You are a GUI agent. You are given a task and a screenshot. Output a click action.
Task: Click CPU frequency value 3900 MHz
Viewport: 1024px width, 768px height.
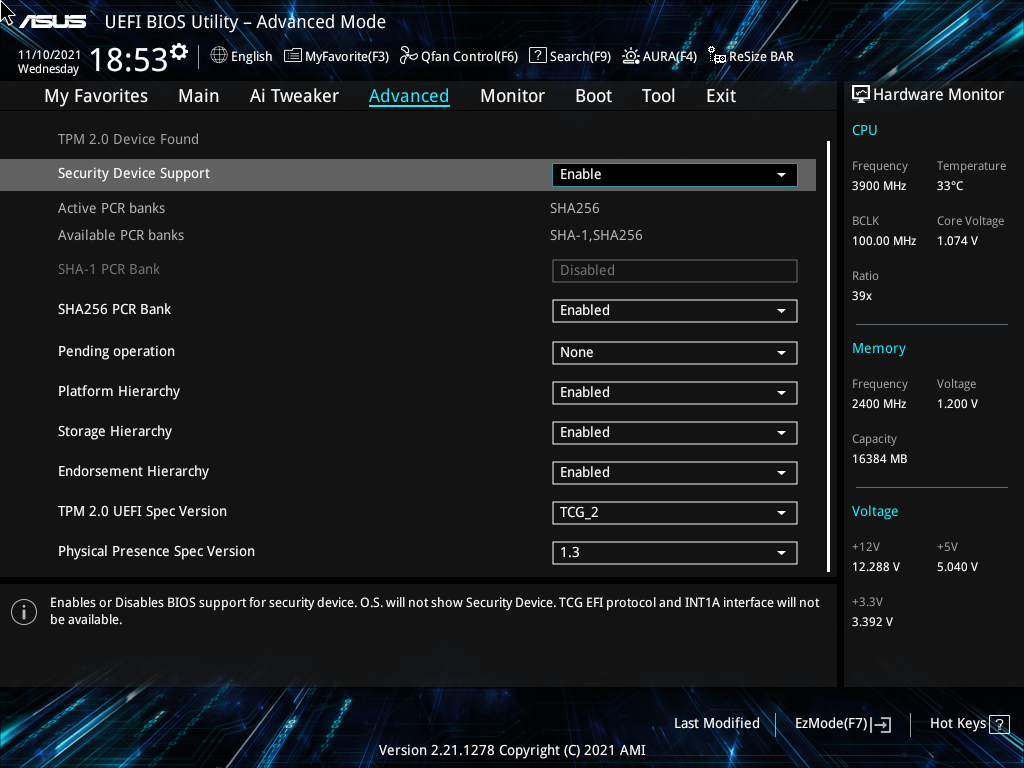pyautogui.click(x=879, y=185)
